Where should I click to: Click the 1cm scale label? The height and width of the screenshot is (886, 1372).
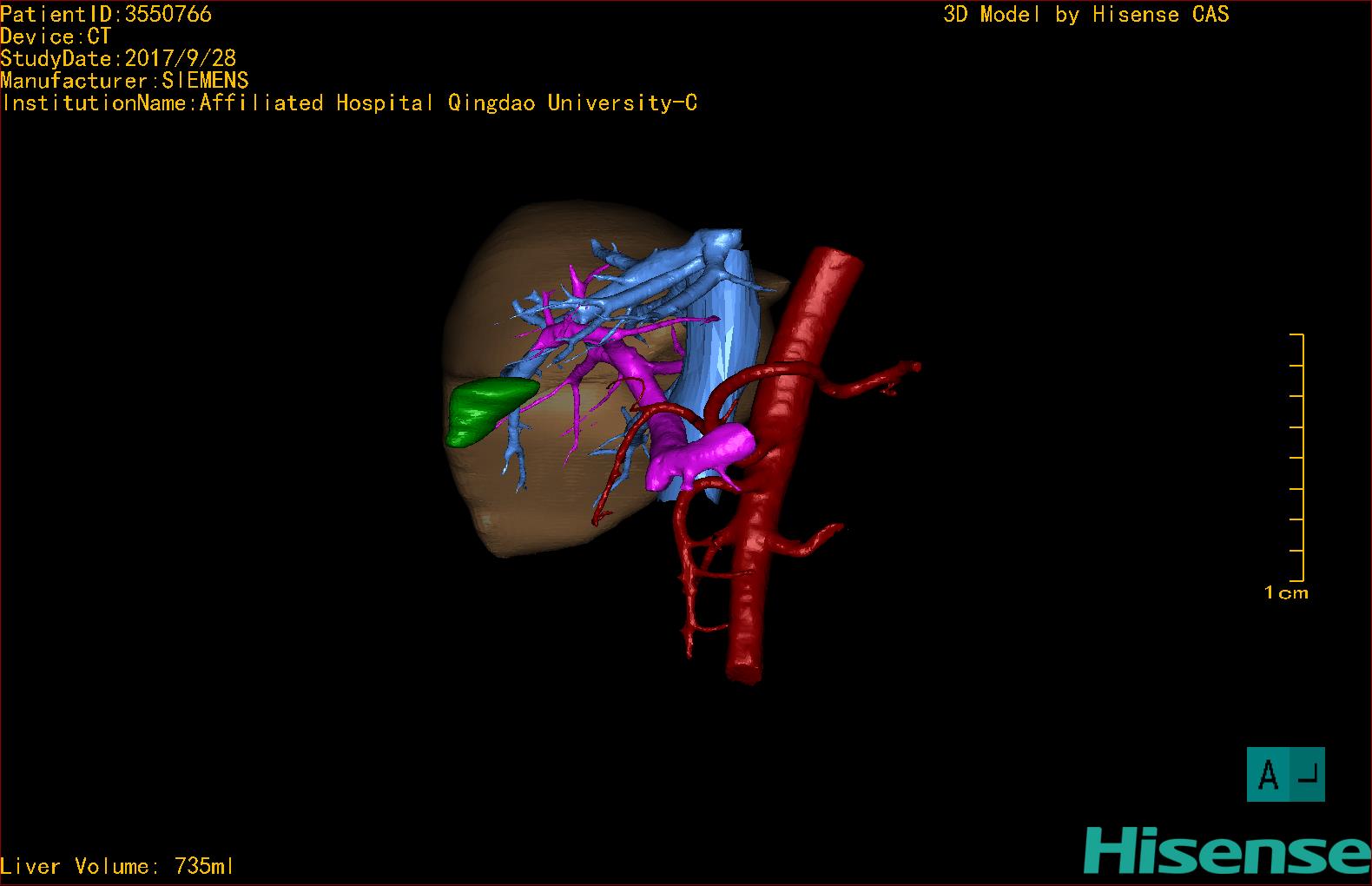1286,593
